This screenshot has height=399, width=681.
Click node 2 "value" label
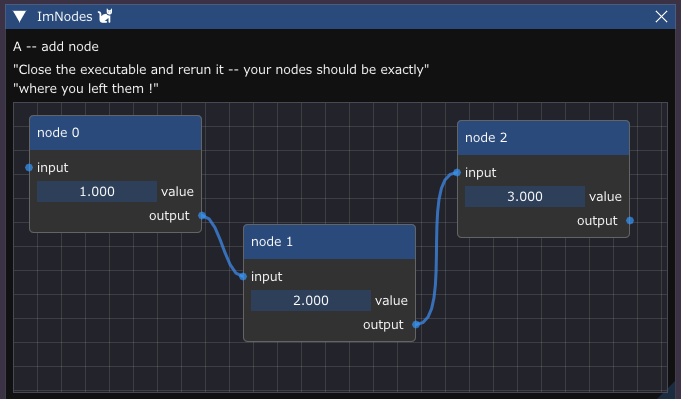click(x=605, y=197)
